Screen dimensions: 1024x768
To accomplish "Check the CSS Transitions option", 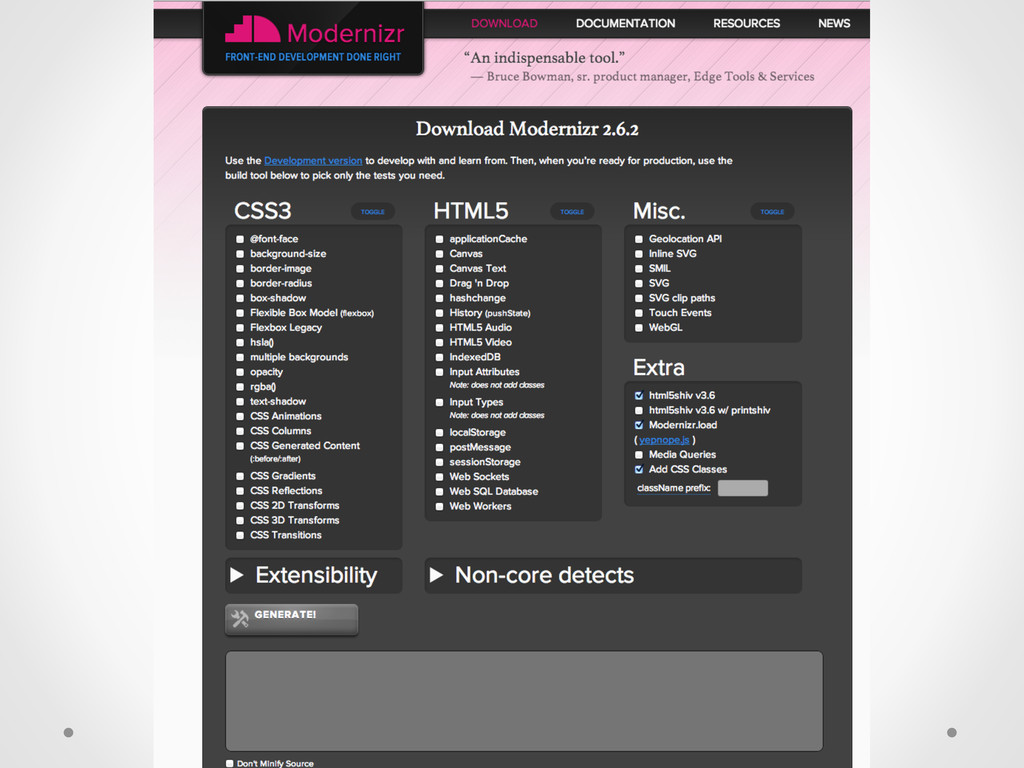I will pyautogui.click(x=240, y=536).
